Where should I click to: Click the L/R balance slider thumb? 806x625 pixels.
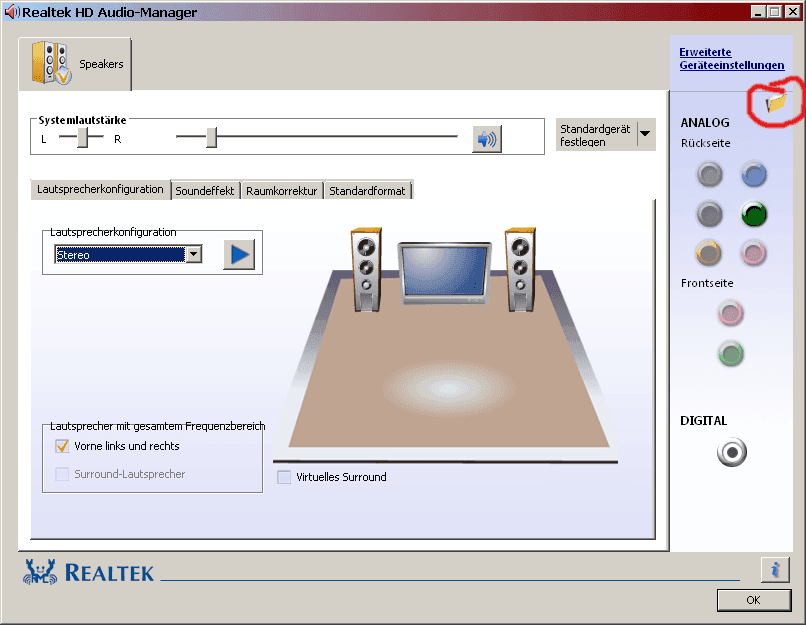[x=83, y=137]
